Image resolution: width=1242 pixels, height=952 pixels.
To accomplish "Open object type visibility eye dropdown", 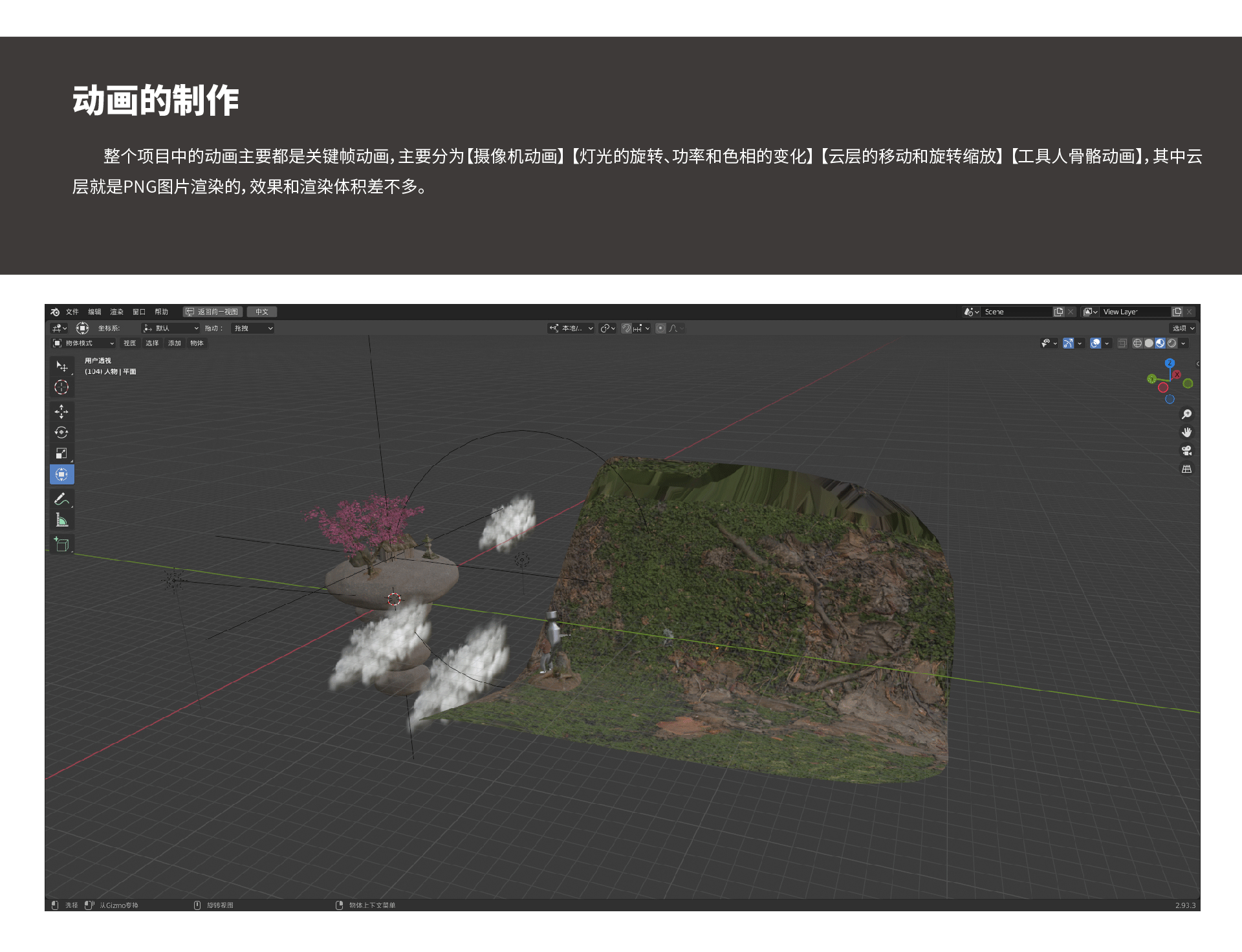I will click(1049, 343).
